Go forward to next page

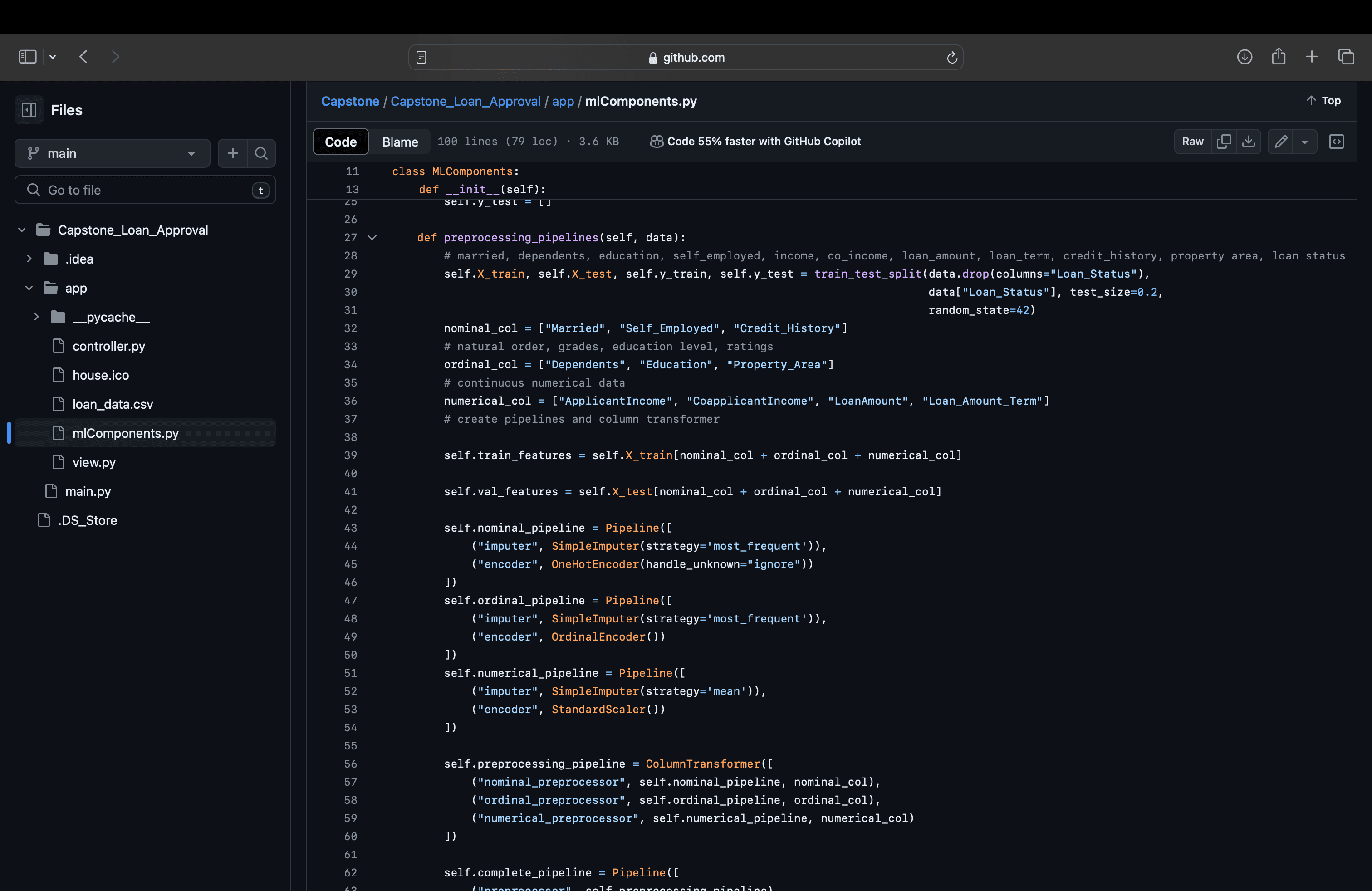point(115,56)
